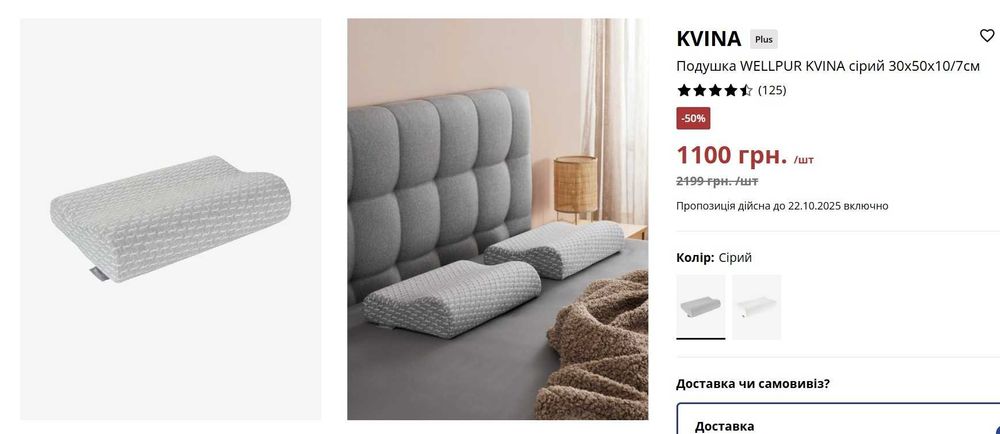Select the Доставка delivery option
This screenshot has width=1000, height=434.
tap(837, 419)
